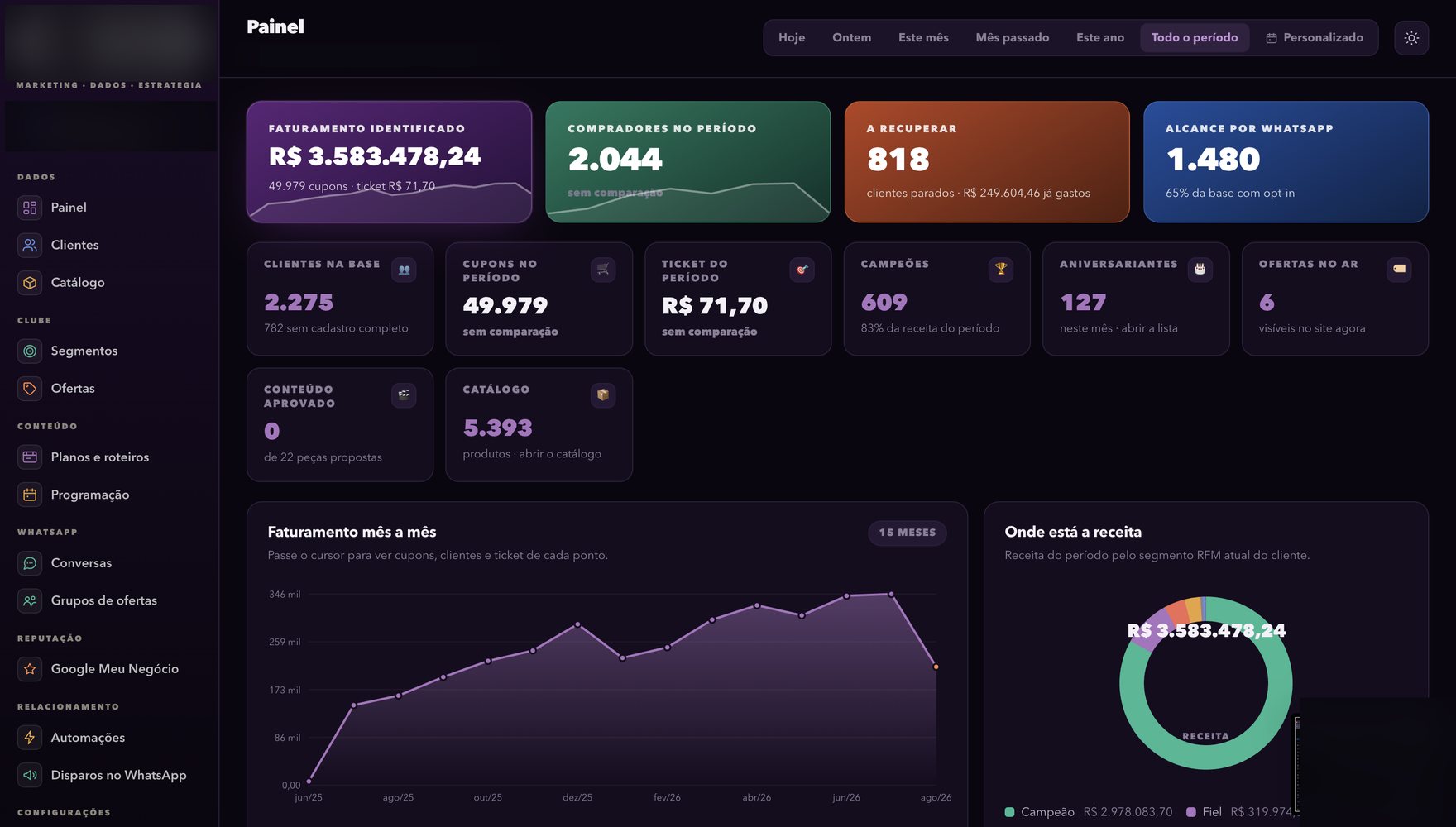
Task: Open Planos e roteiros sidebar icon
Action: tap(30, 457)
